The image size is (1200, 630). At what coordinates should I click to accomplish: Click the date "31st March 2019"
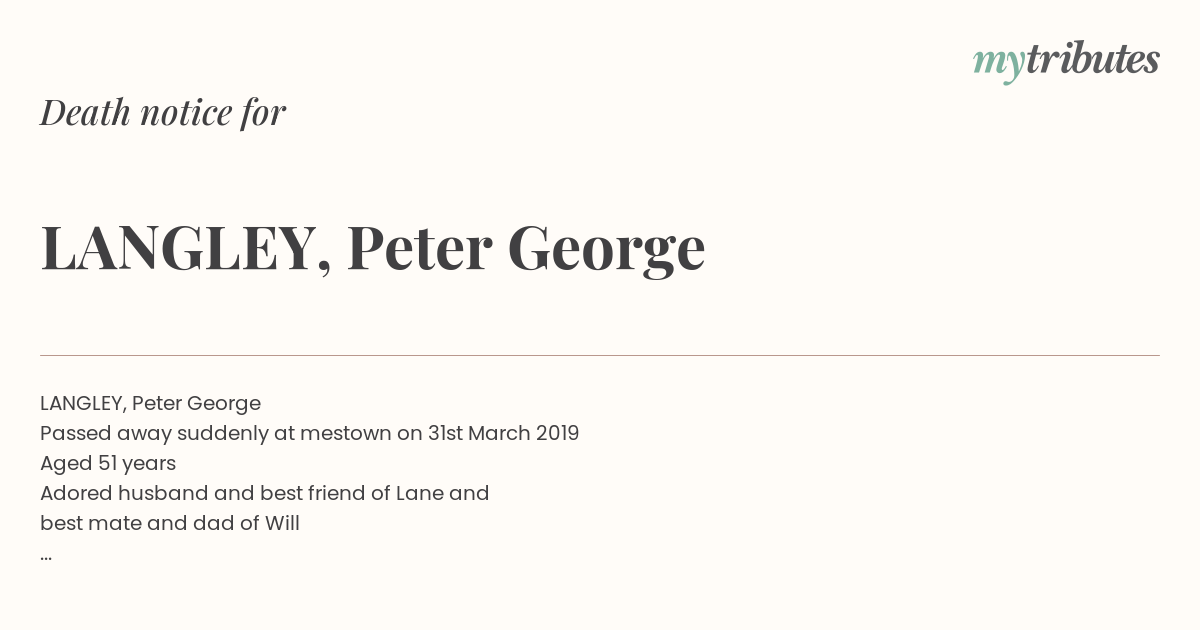[504, 433]
